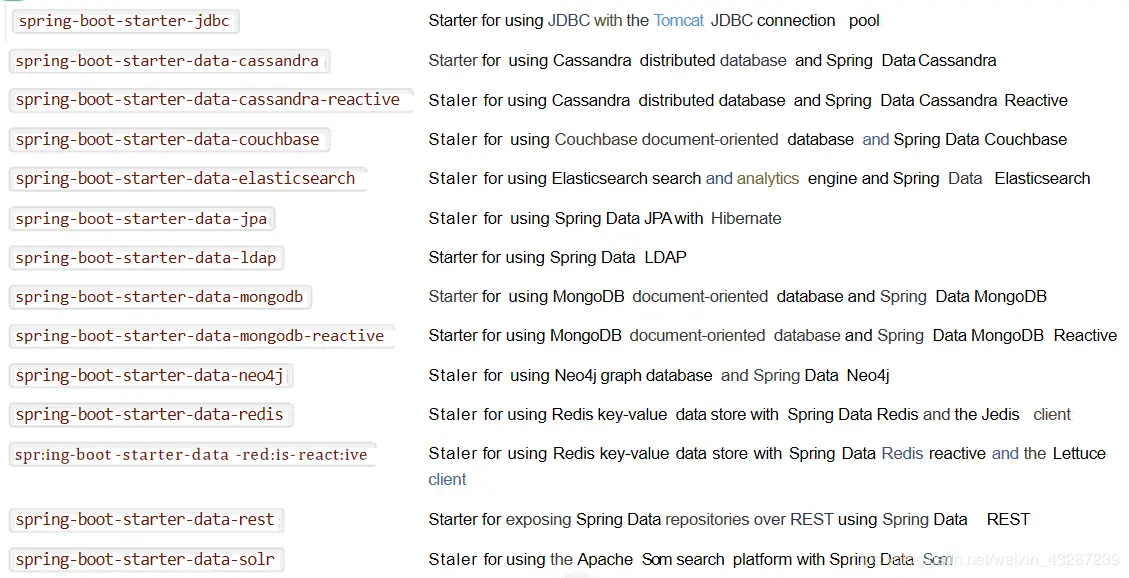Click the spring-boot-starter-jdbc code label
Image resolution: width=1129 pixels, height=578 pixels.
pos(125,21)
